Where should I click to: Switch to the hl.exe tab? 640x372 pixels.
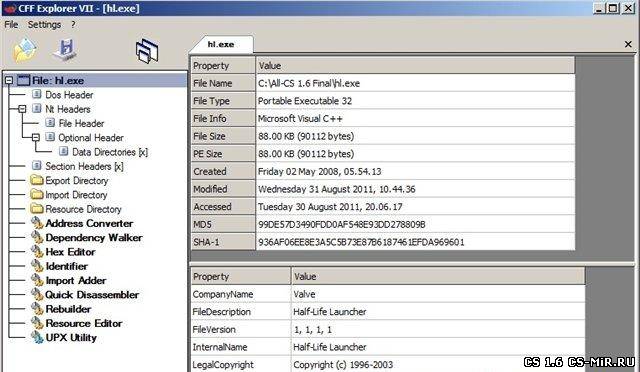tap(221, 44)
